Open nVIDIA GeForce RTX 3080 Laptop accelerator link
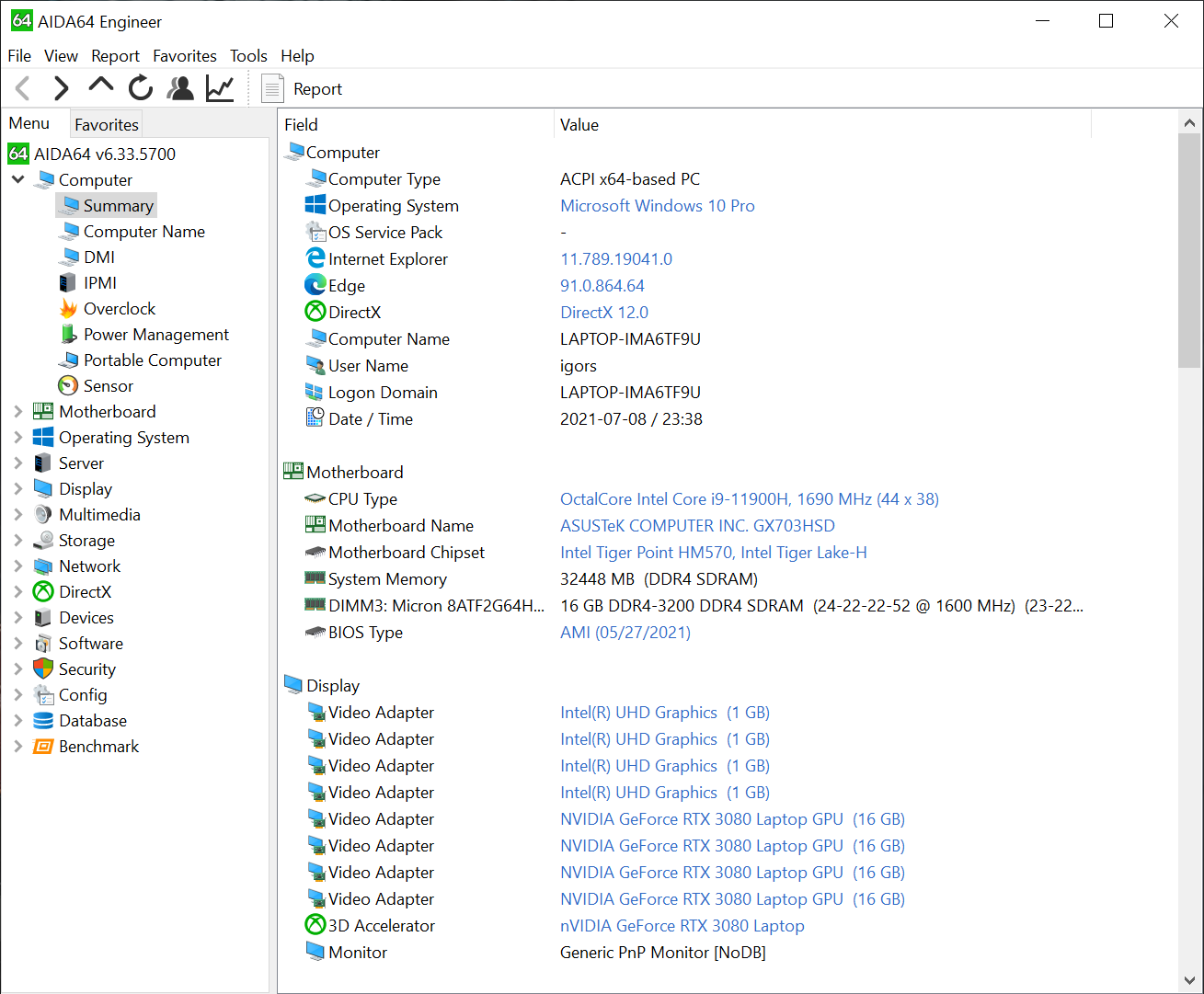1204x994 pixels. pyautogui.click(x=682, y=926)
